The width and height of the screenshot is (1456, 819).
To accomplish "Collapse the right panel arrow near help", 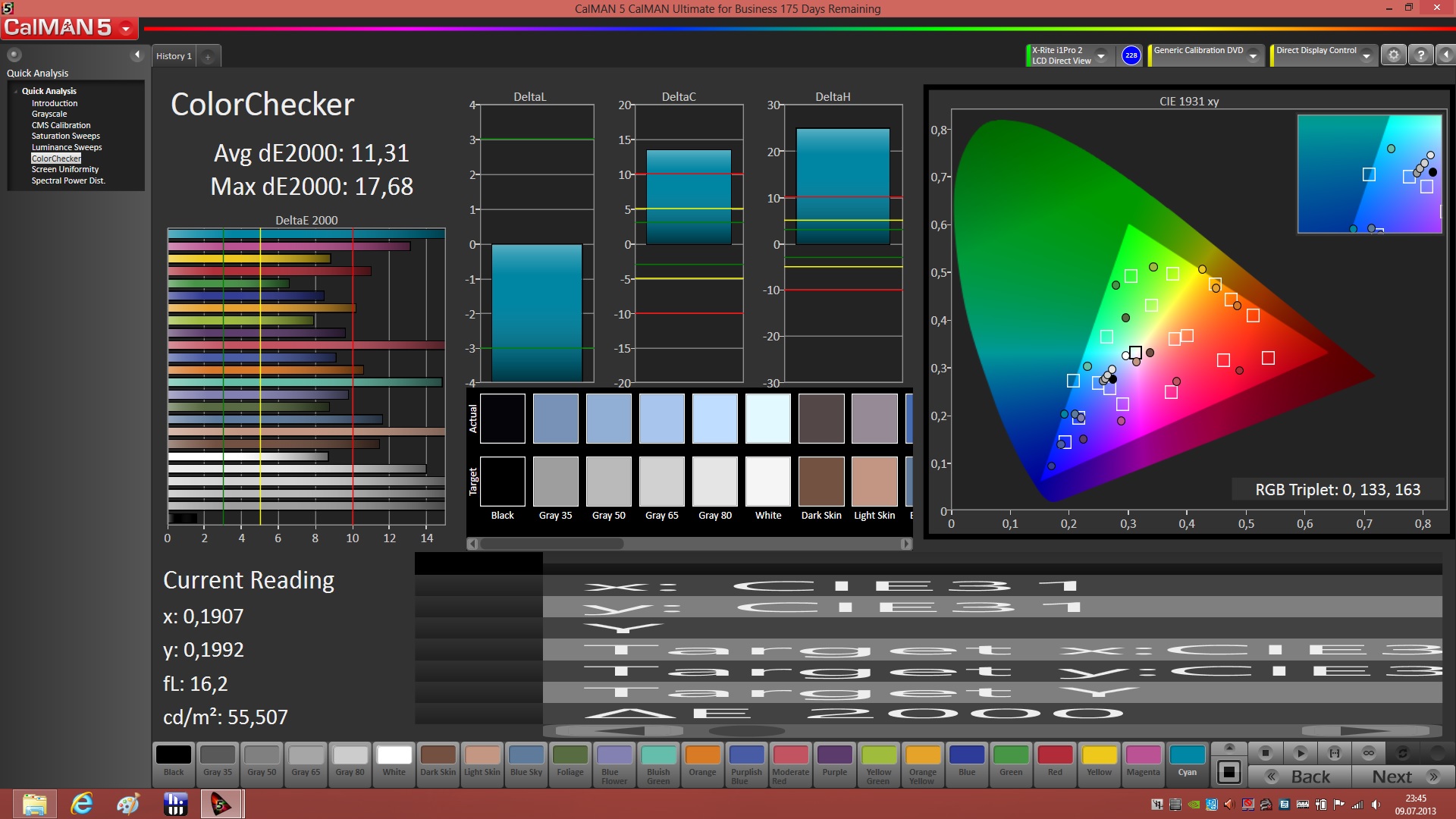I will coord(1446,55).
